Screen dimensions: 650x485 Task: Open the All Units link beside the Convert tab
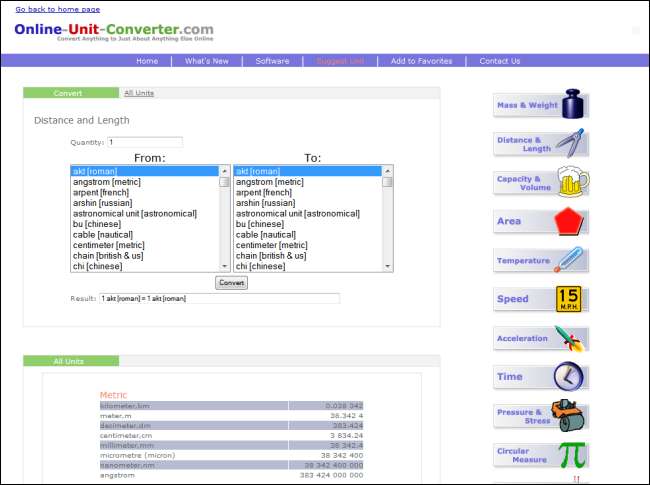pos(139,93)
